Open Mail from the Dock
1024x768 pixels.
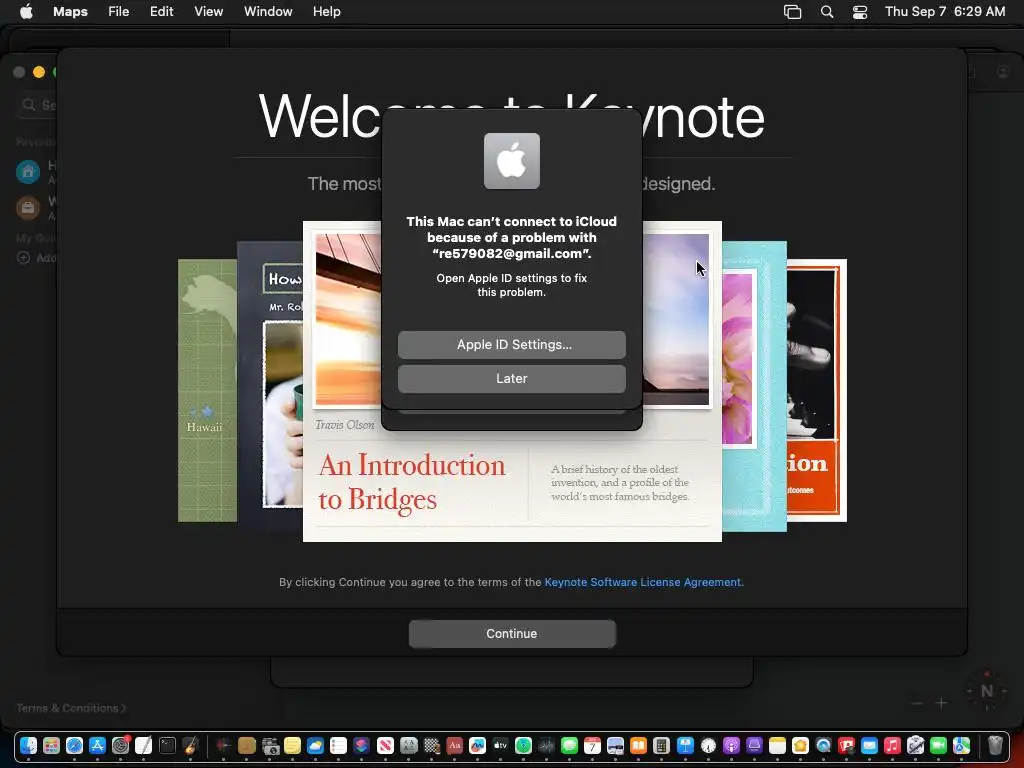point(869,745)
